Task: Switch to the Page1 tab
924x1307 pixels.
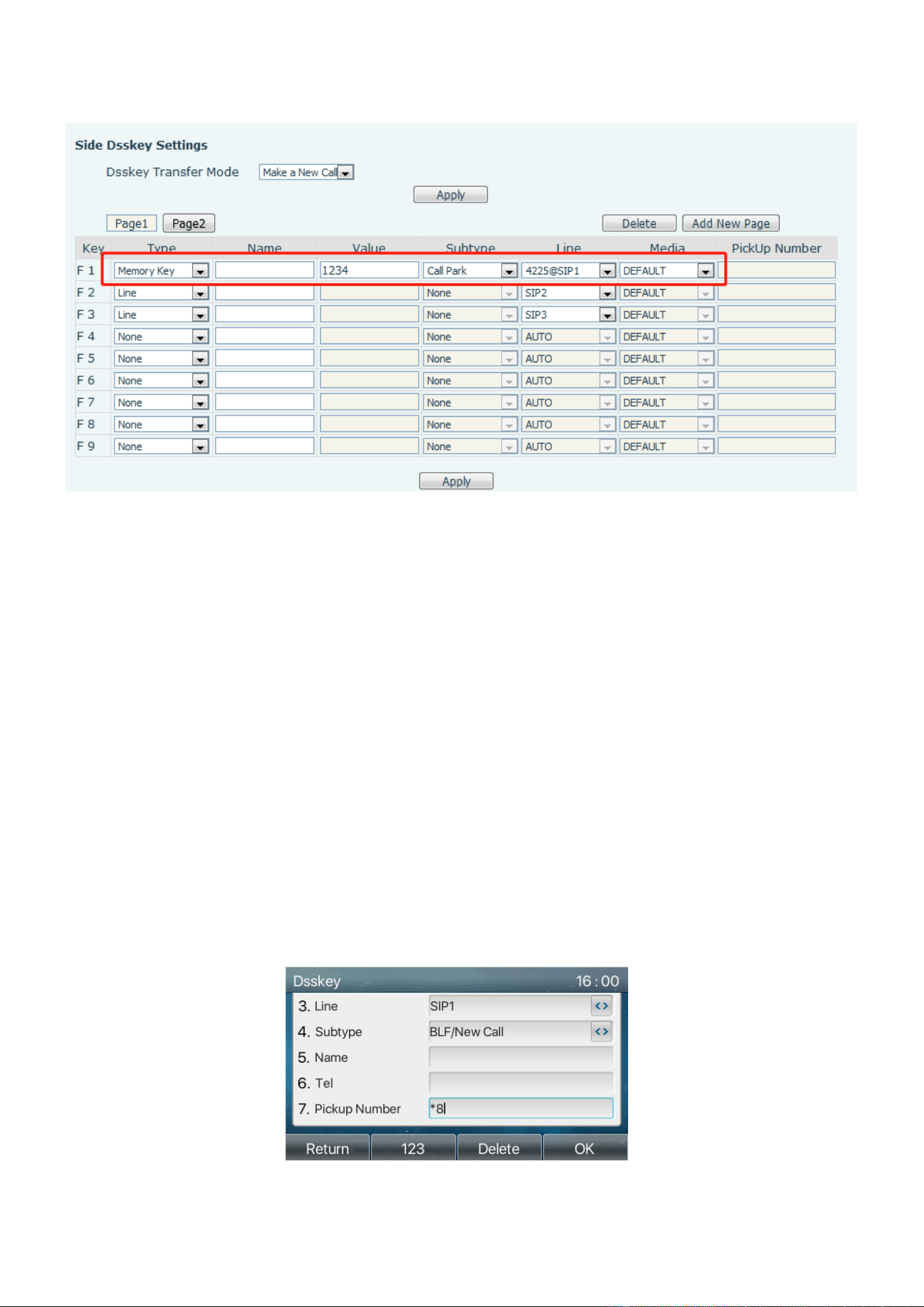Action: point(131,223)
